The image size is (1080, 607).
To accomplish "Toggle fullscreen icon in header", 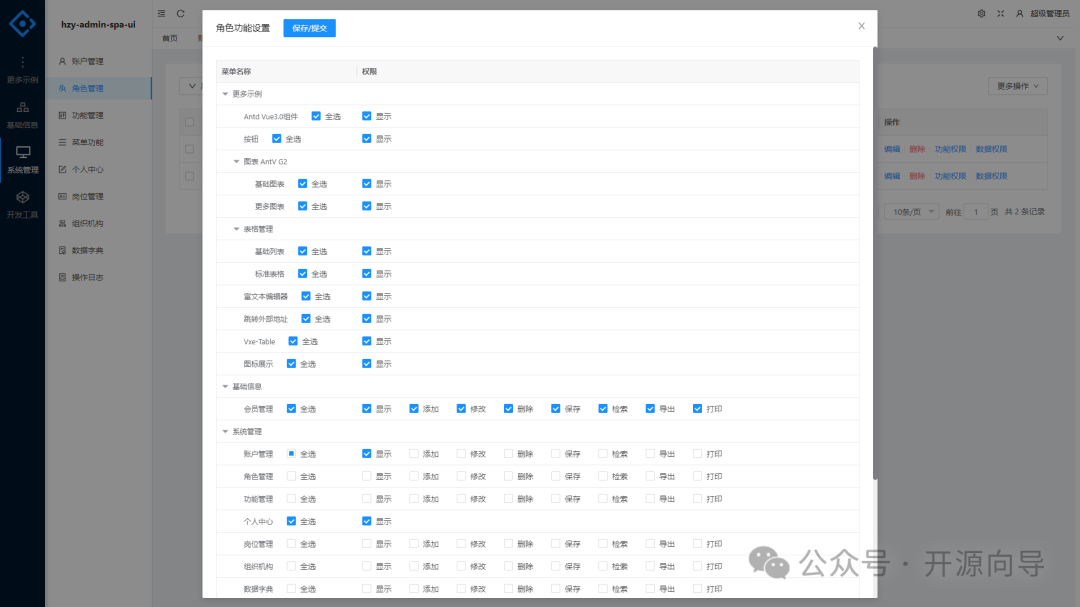I will coord(1001,13).
